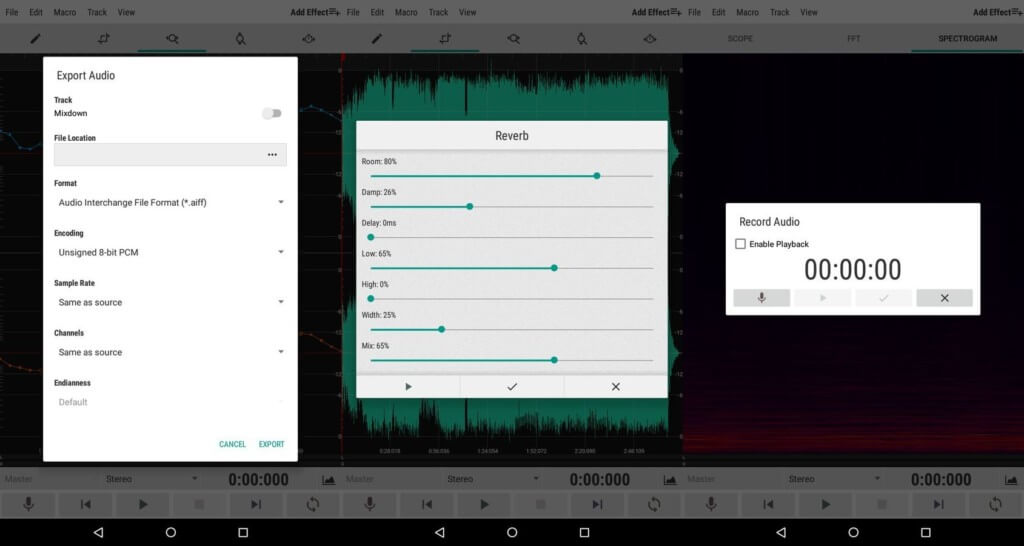Preview reverb with the dialog play button
This screenshot has height=546, width=1024.
coord(408,387)
